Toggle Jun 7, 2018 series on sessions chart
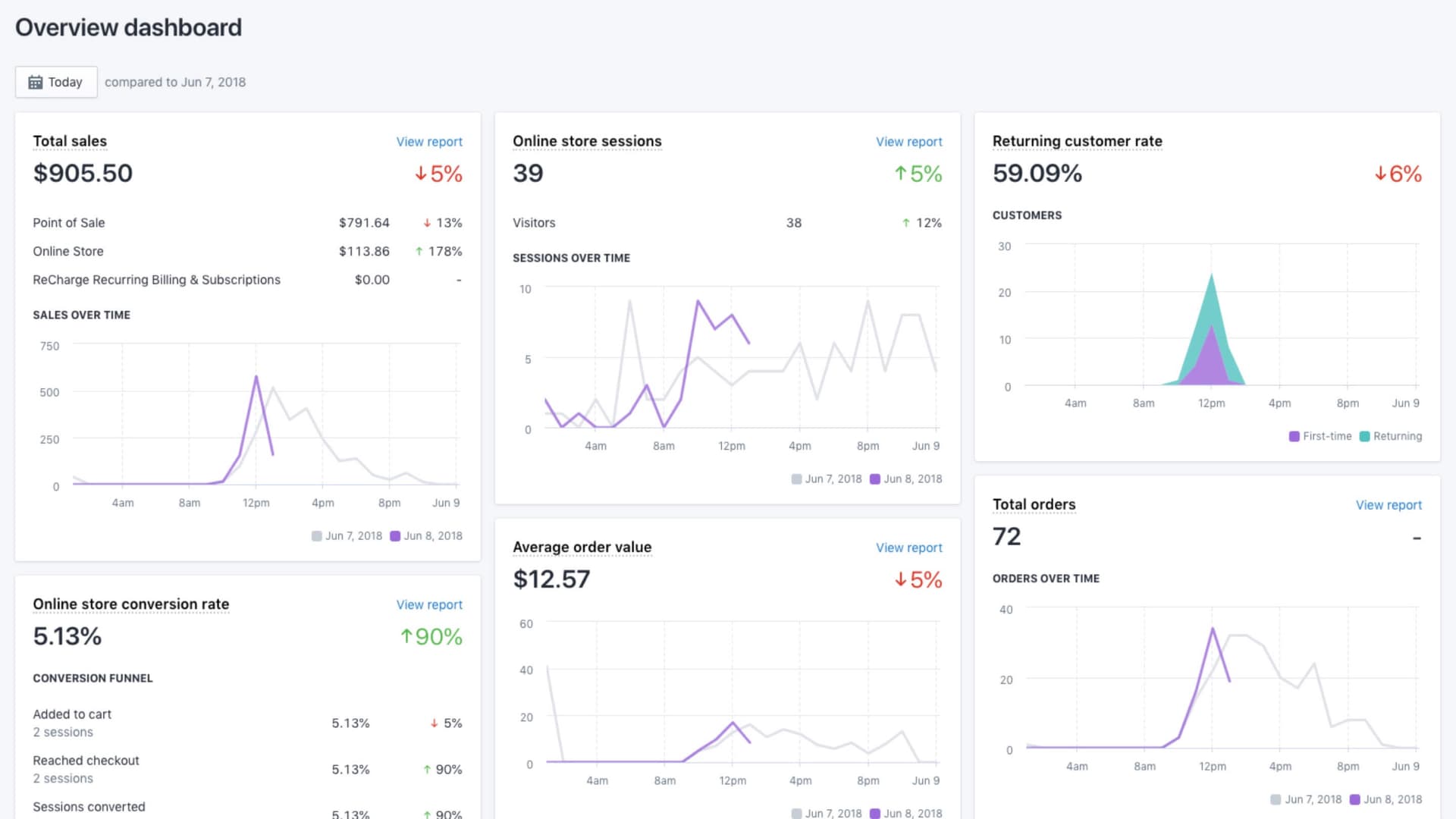The height and width of the screenshot is (819, 1456). [795, 479]
